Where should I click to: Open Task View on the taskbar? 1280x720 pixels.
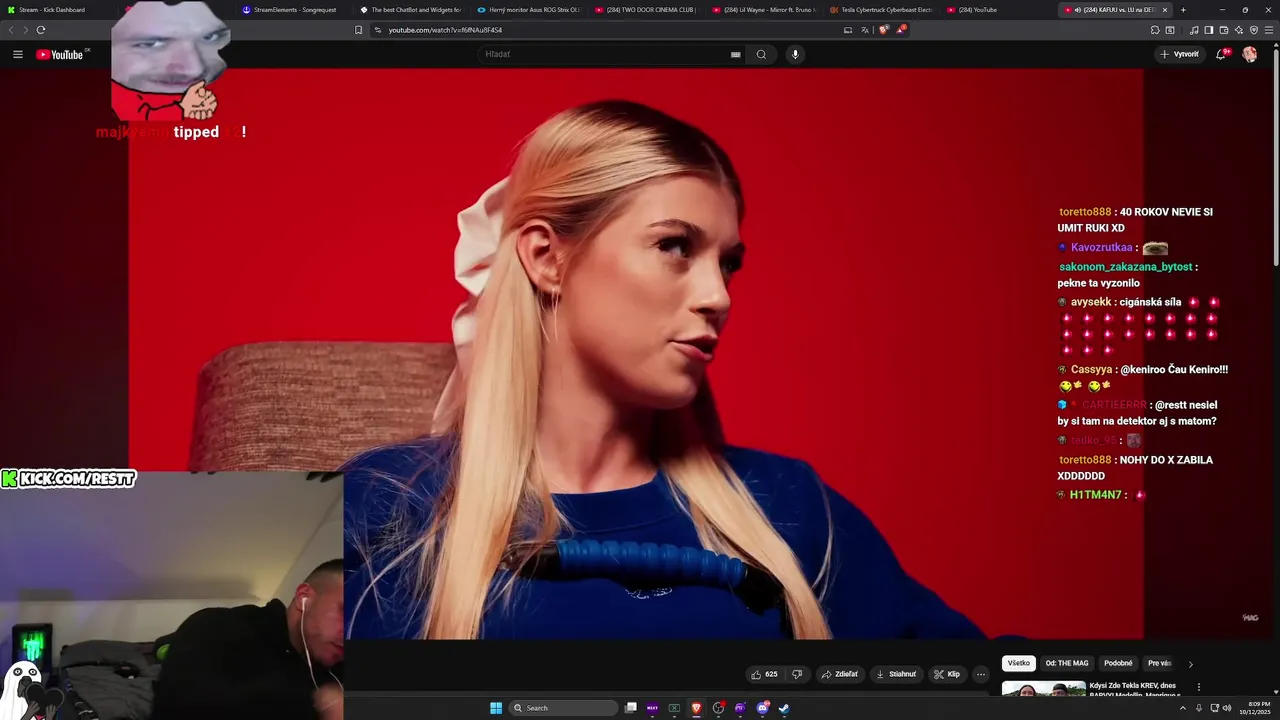tap(631, 708)
